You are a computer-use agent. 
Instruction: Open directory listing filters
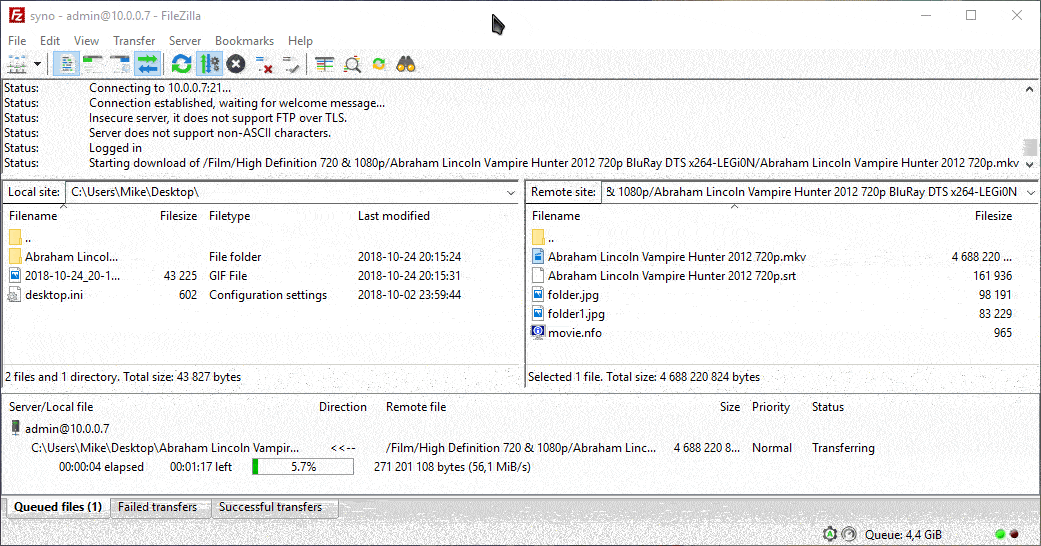(325, 64)
